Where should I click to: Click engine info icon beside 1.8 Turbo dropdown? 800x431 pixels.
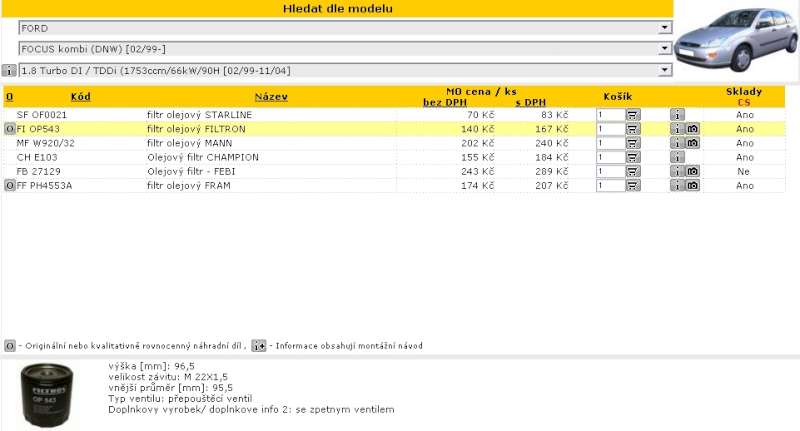pyautogui.click(x=9, y=71)
